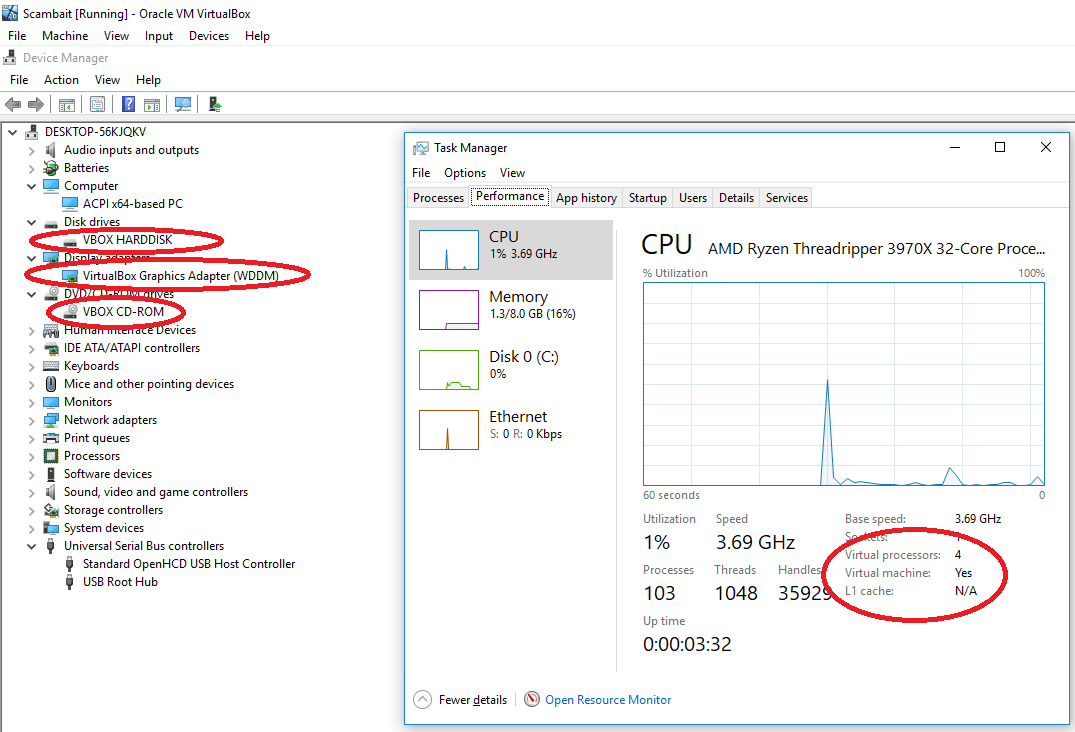Image resolution: width=1075 pixels, height=732 pixels.
Task: Click the Open Resource Monitor link
Action: [x=608, y=700]
